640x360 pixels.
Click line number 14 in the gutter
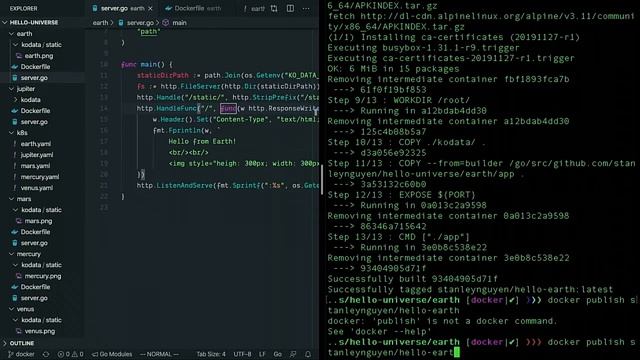(x=104, y=109)
